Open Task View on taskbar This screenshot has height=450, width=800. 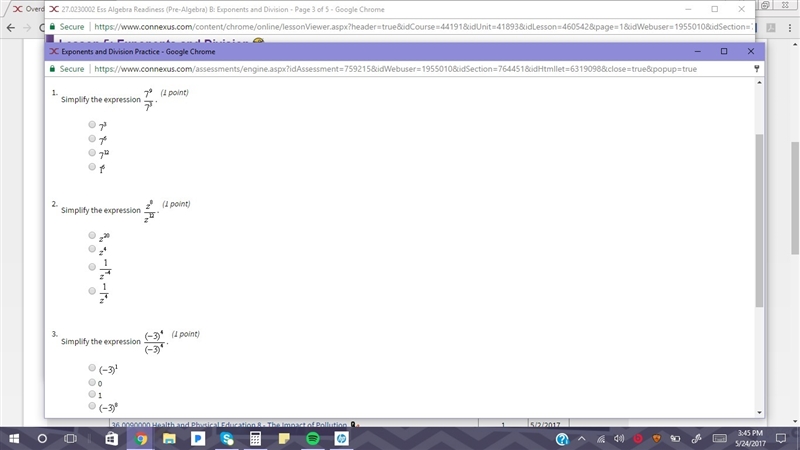tap(70, 439)
